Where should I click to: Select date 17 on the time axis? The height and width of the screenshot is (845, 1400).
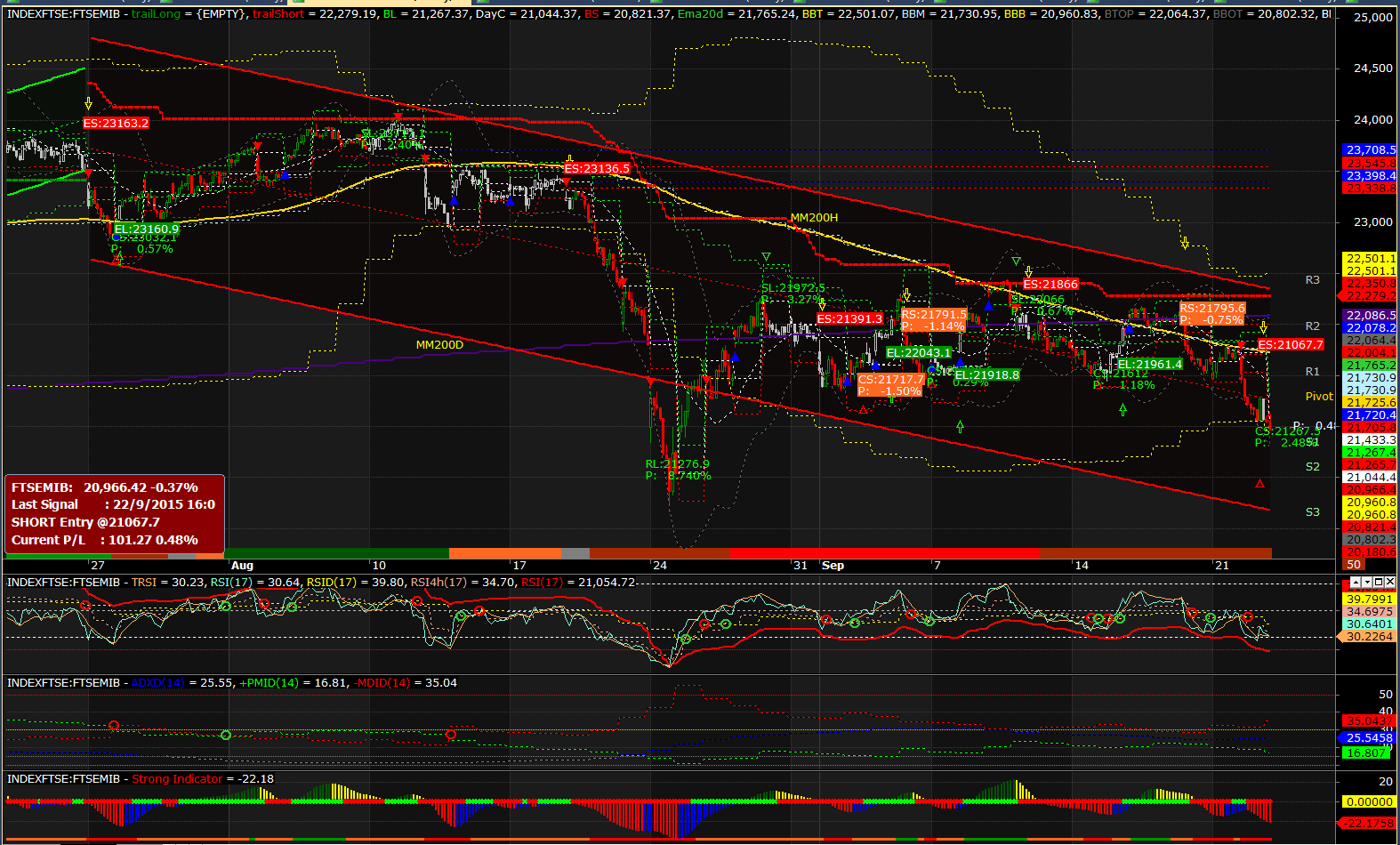pos(519,566)
